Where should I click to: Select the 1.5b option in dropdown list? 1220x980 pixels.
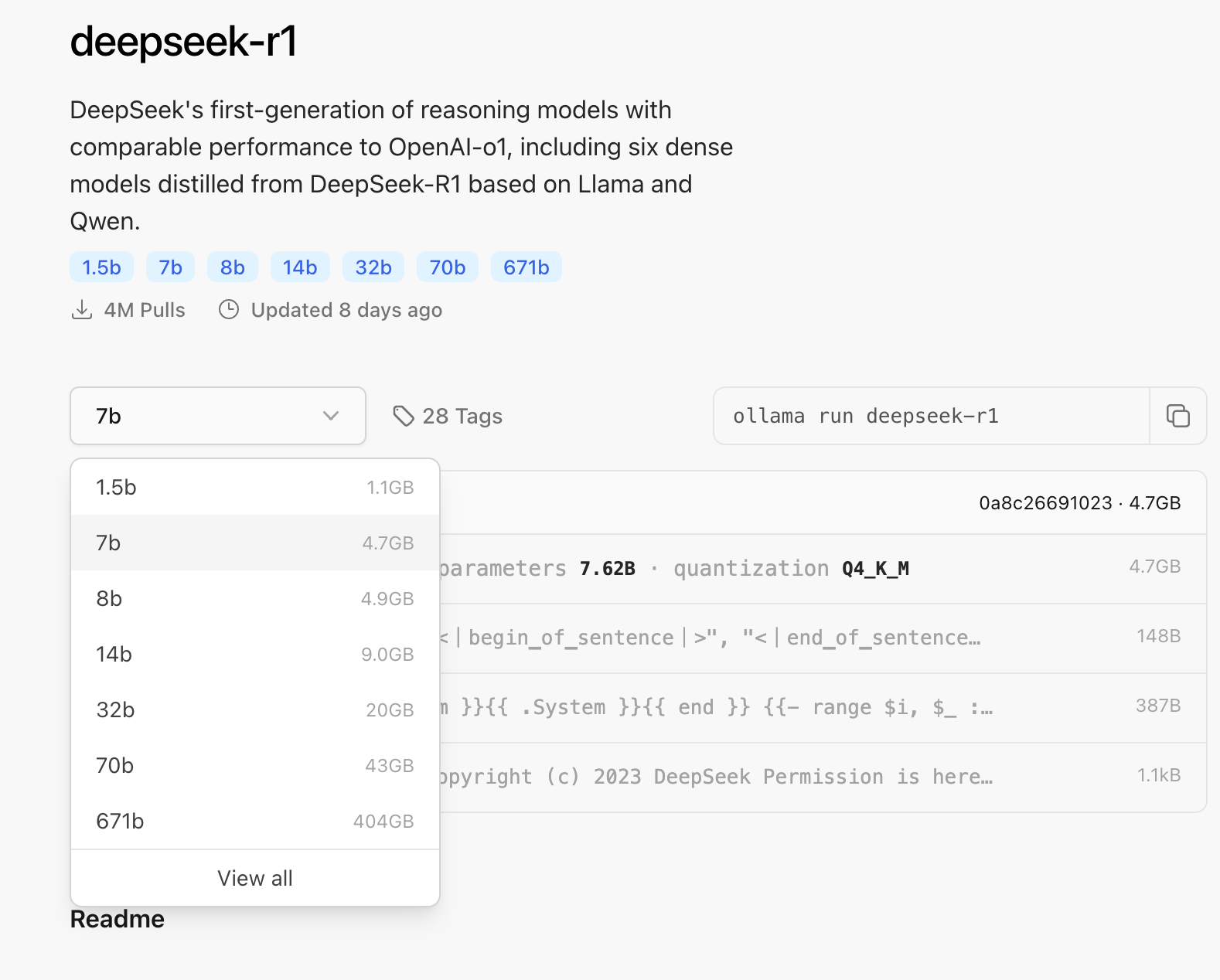tap(255, 488)
